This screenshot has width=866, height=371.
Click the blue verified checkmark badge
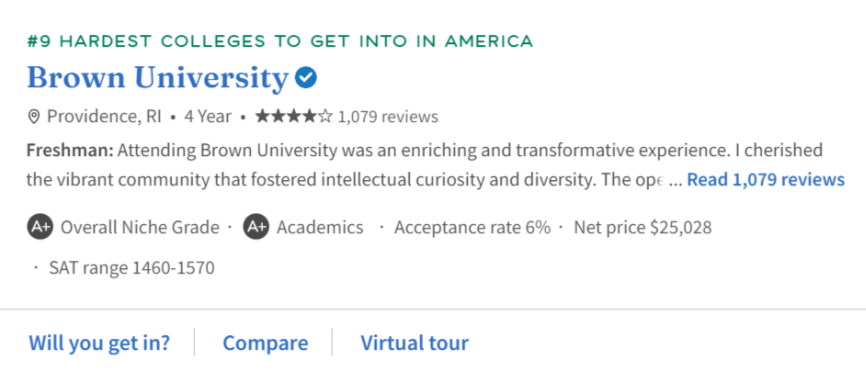pos(305,78)
